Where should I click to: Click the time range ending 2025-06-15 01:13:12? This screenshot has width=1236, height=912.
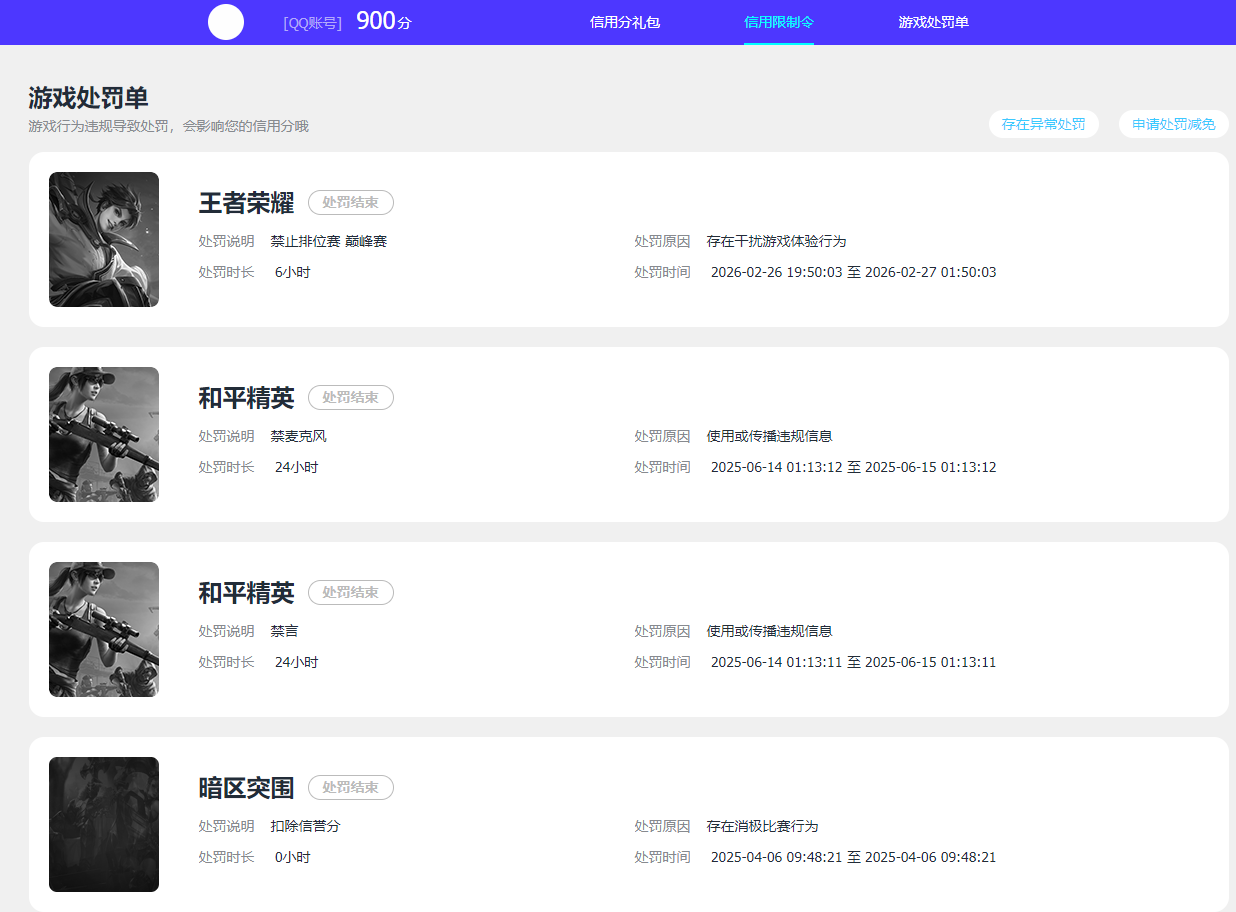854,467
